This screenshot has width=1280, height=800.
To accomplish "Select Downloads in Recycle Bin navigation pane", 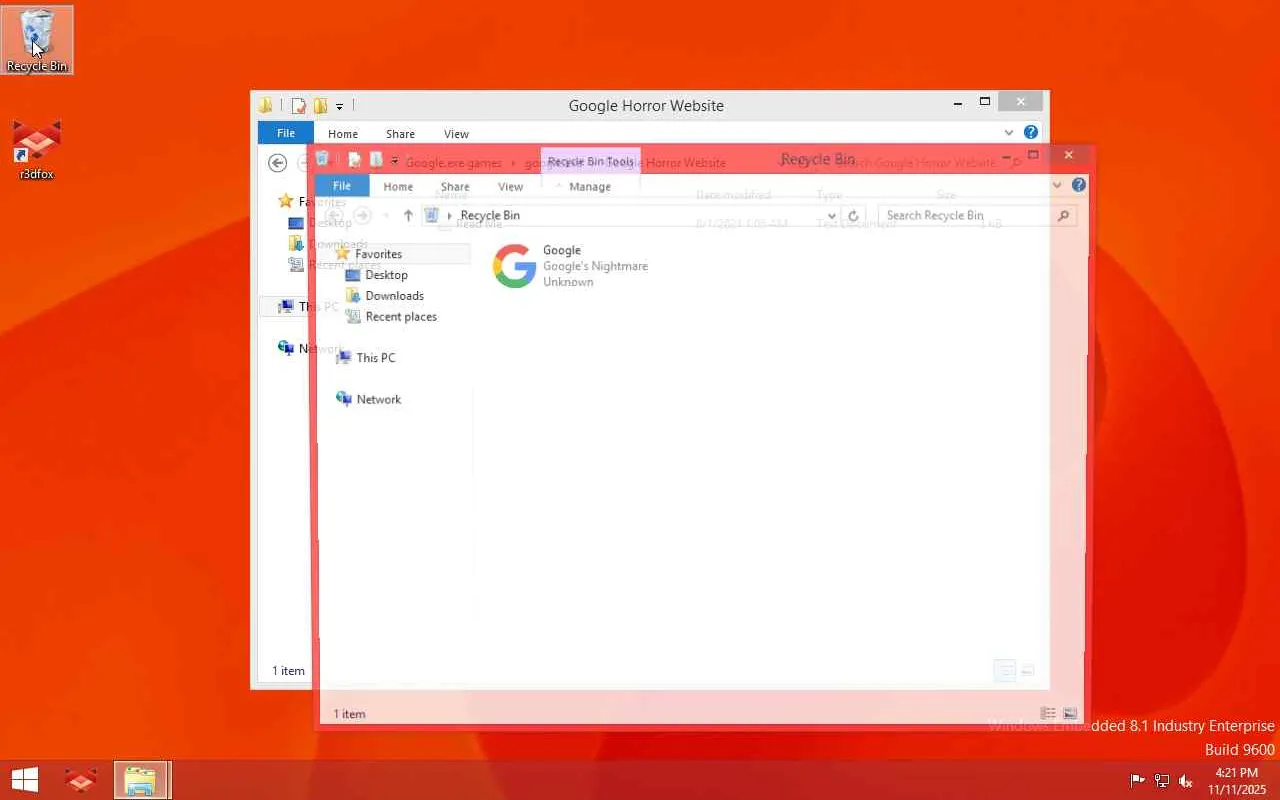I will (394, 296).
